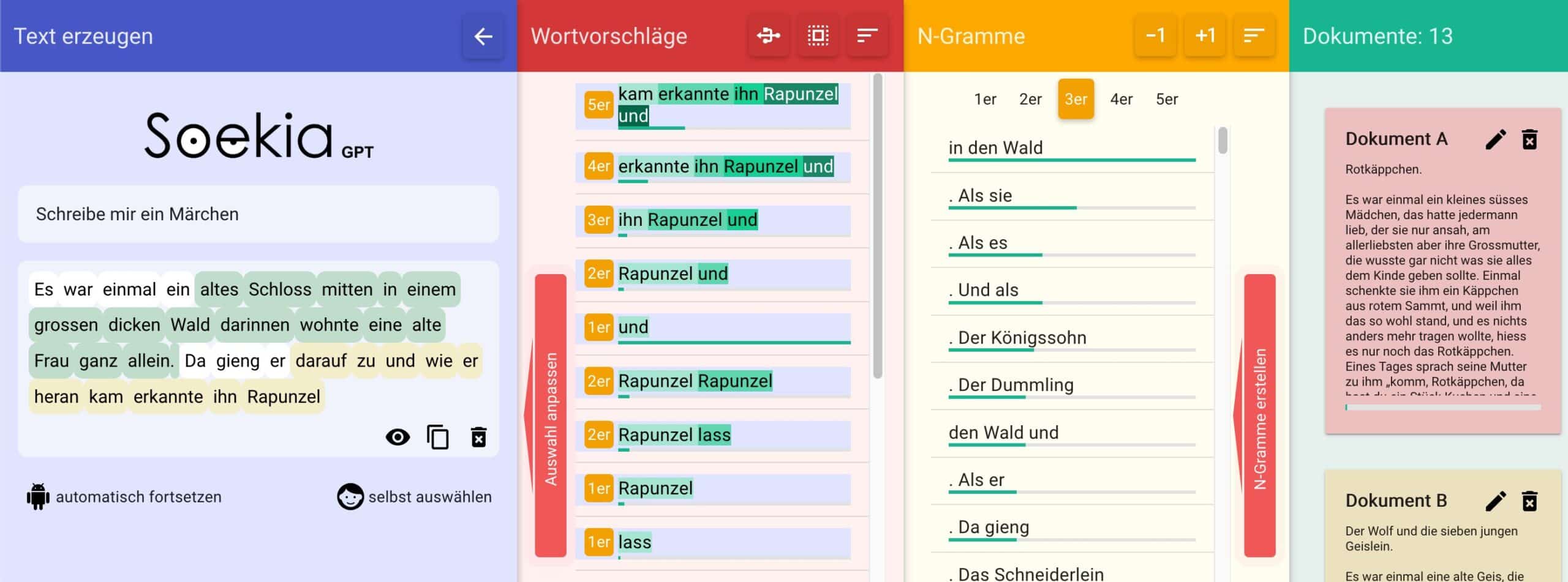Image resolution: width=1568 pixels, height=582 pixels.
Task: Toggle the eye visibility icon below generated text
Action: point(398,437)
